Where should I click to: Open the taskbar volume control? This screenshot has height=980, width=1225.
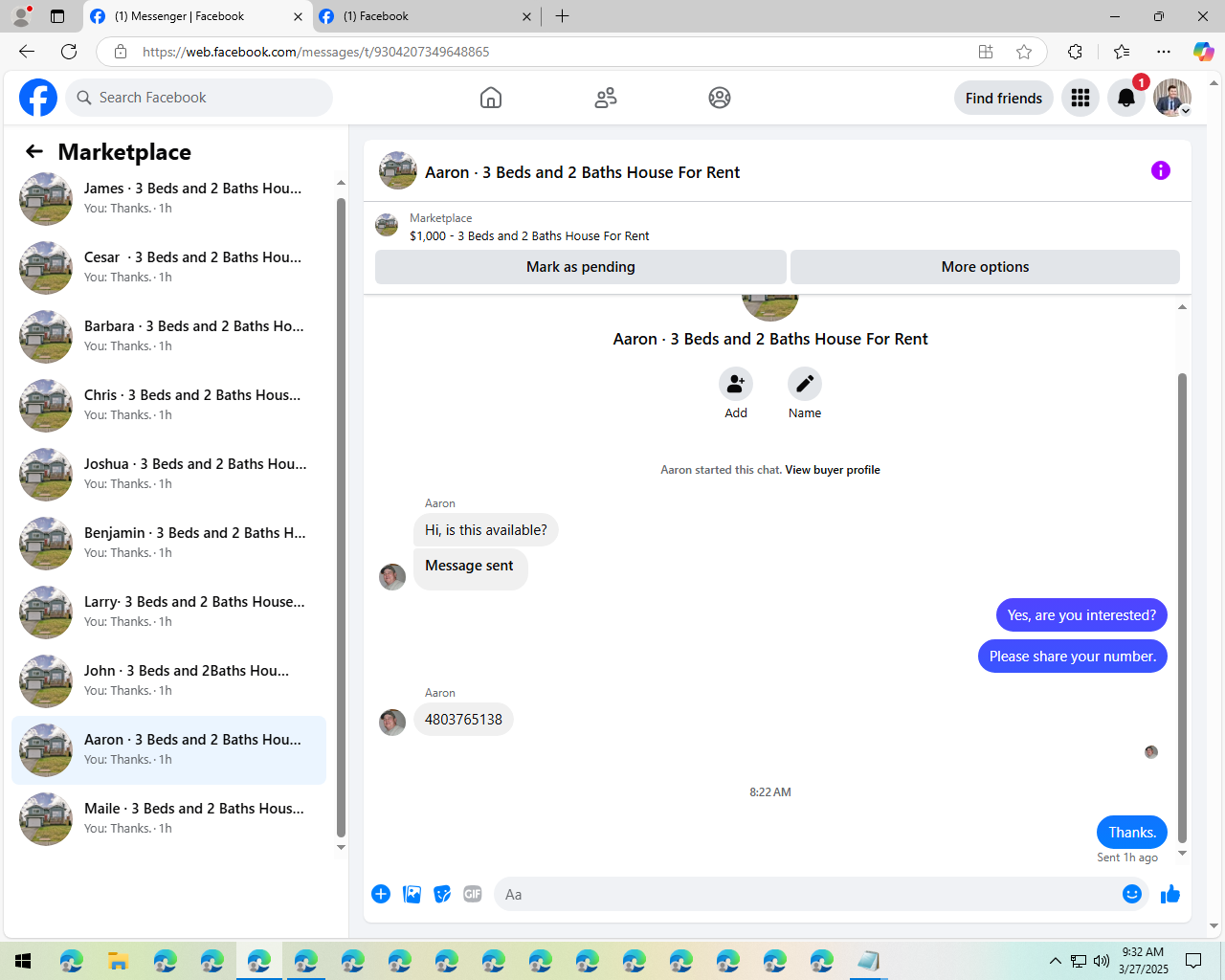click(x=1102, y=961)
